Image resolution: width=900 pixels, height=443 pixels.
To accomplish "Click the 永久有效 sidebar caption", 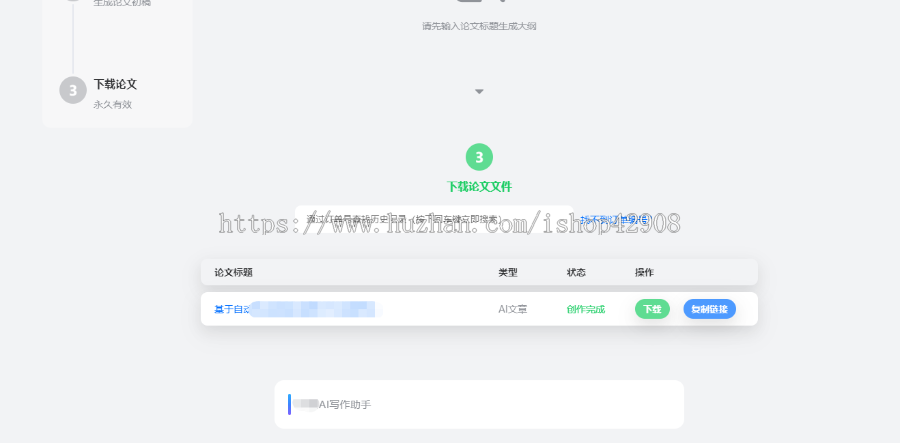I will [x=112, y=105].
